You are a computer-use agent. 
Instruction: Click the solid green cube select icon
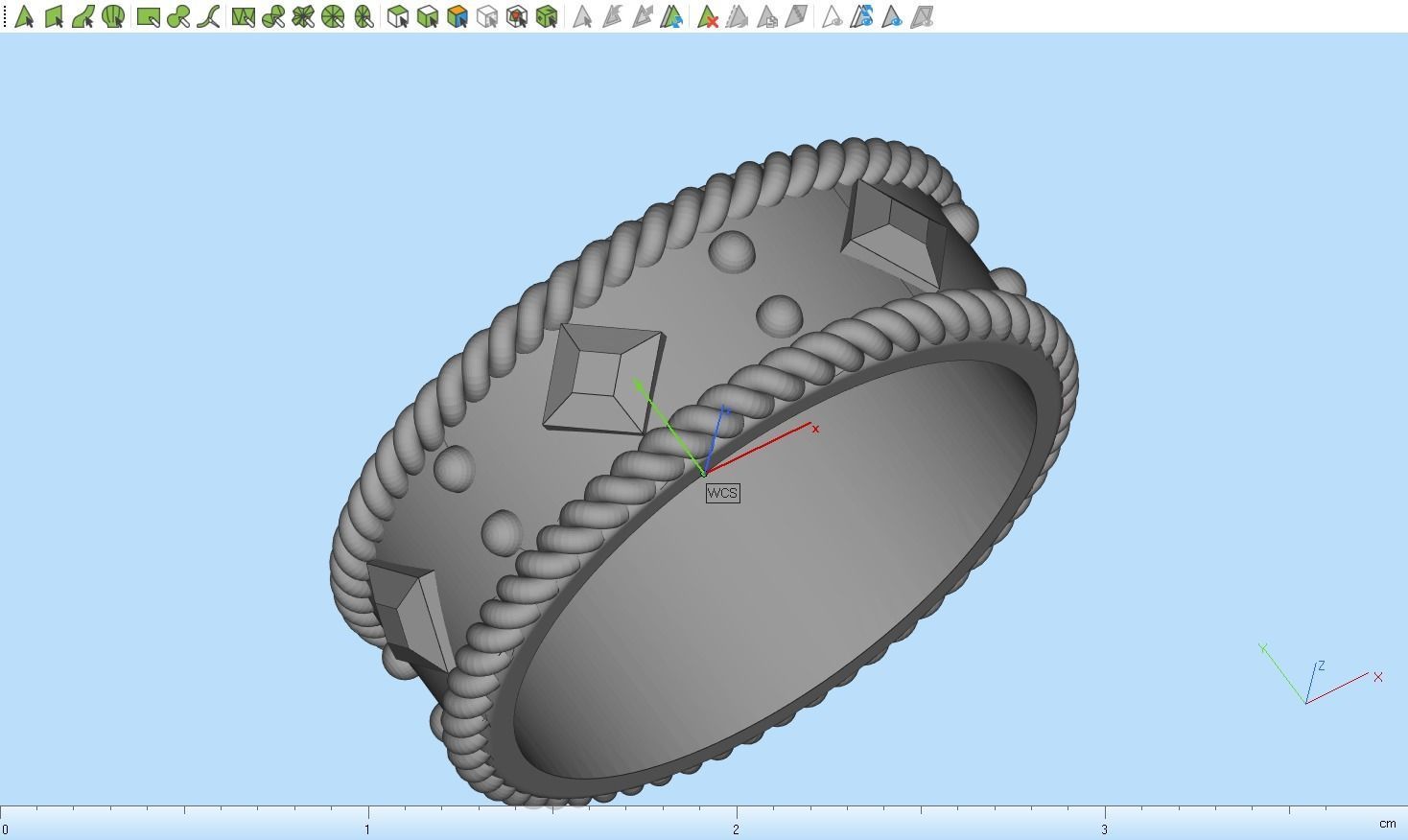pyautogui.click(x=547, y=16)
